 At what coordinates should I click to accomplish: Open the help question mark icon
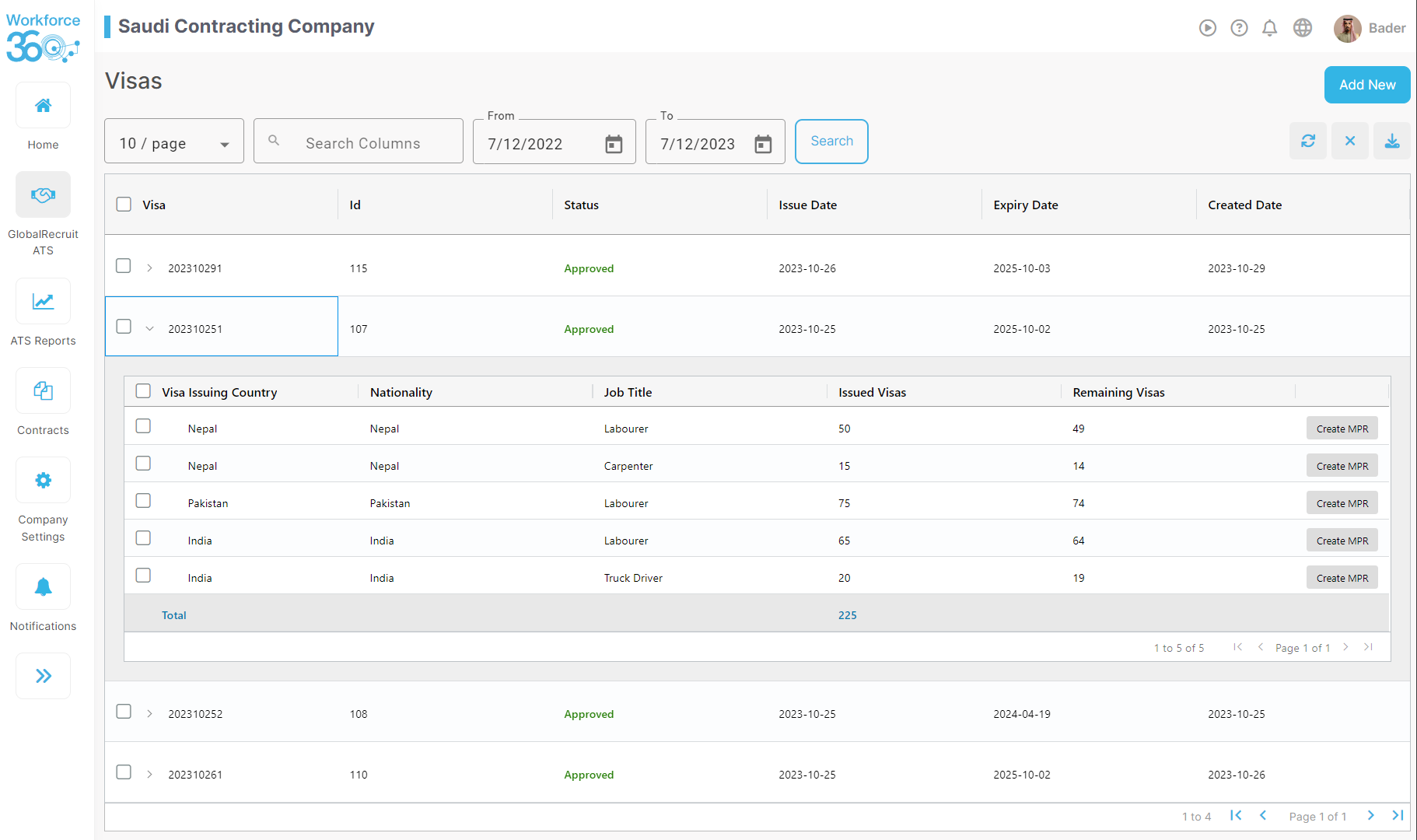pos(1239,28)
